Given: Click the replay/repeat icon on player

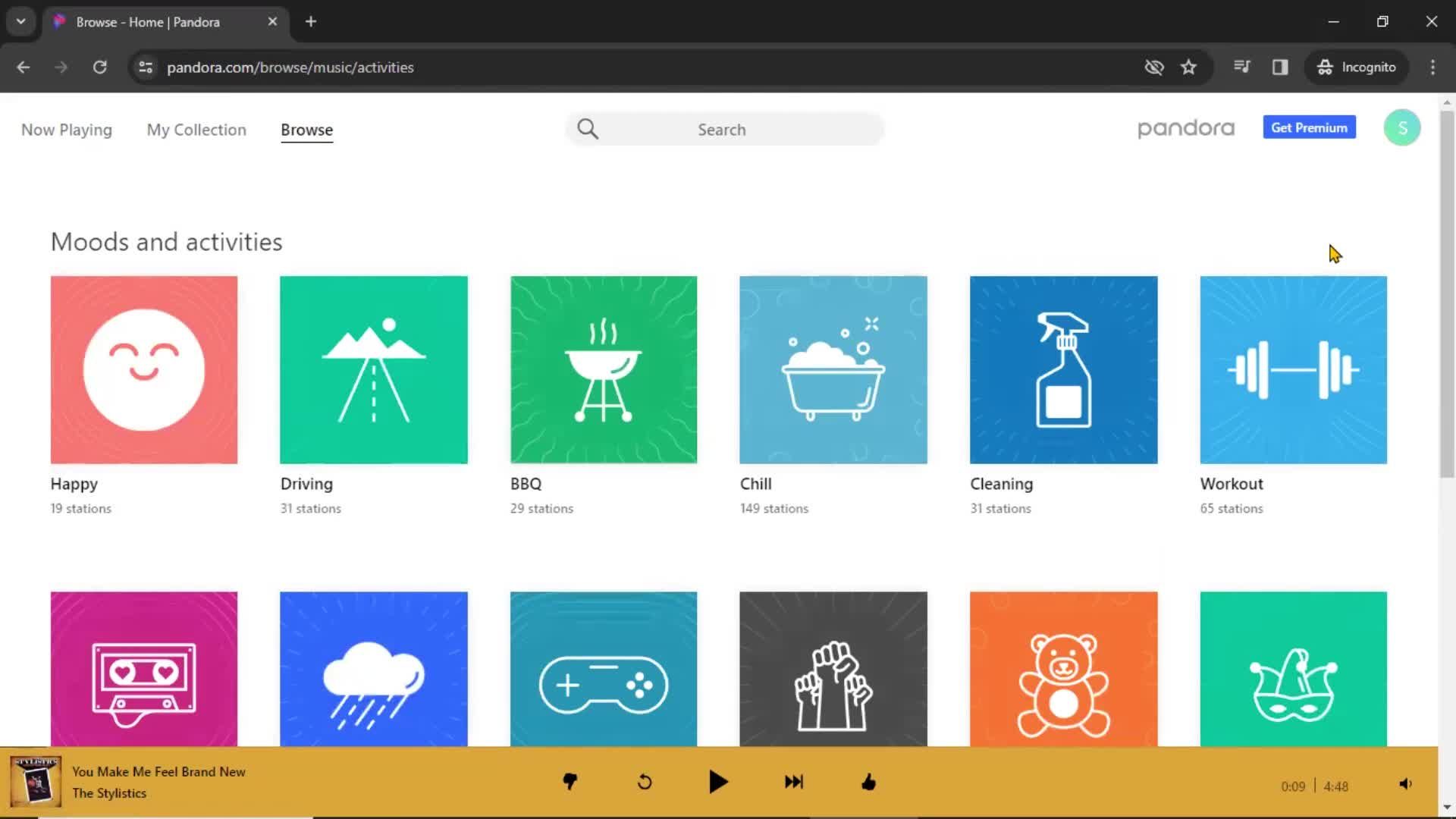Looking at the screenshot, I should [644, 782].
